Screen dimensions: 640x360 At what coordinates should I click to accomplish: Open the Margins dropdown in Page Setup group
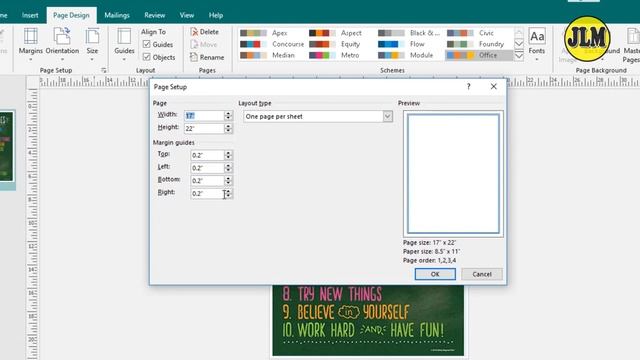pyautogui.click(x=30, y=44)
